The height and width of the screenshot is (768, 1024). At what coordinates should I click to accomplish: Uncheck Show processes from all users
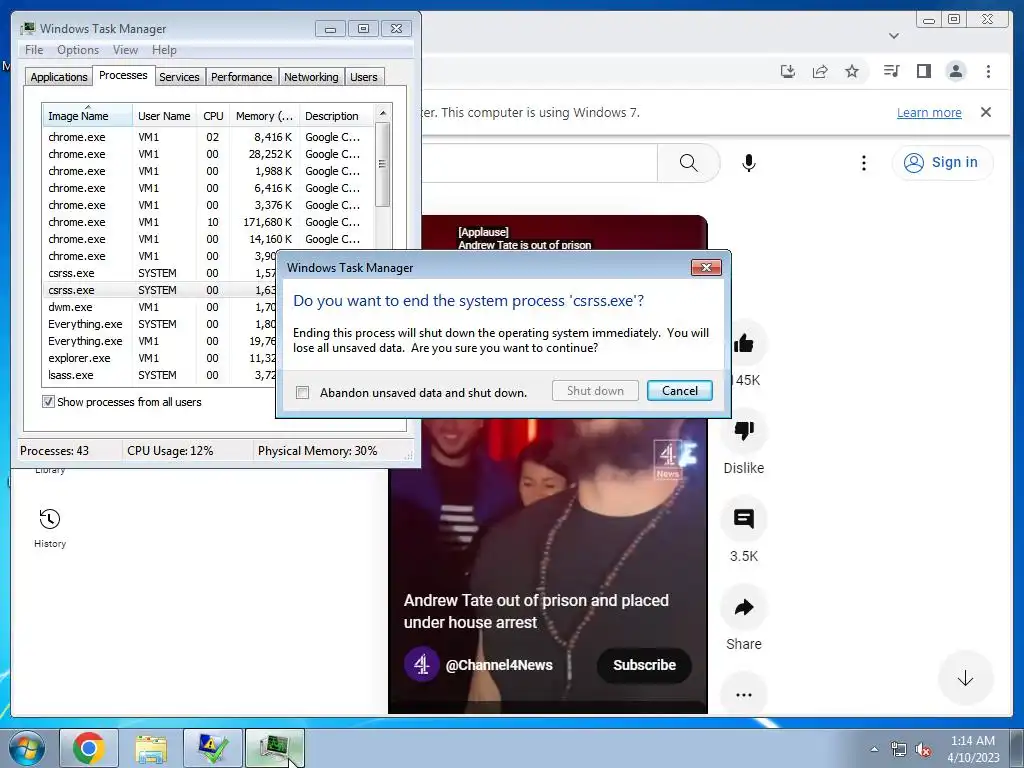(48, 402)
